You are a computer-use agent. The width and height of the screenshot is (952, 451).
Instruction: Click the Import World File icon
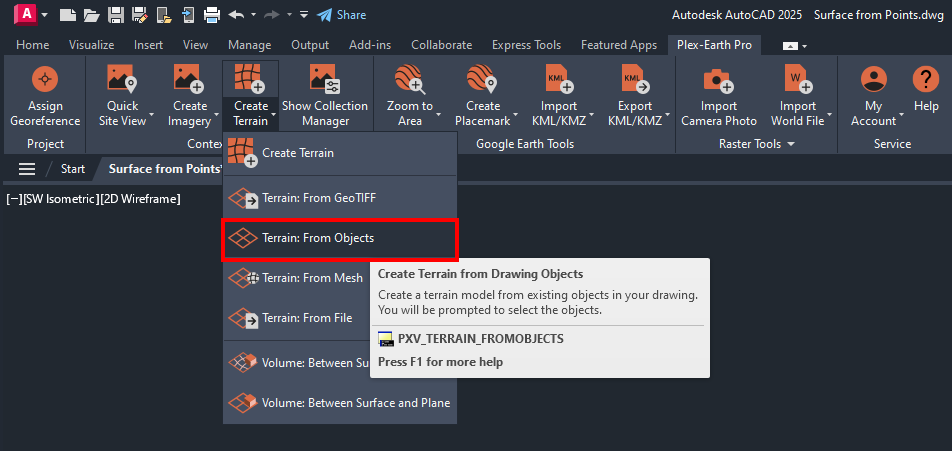click(797, 79)
